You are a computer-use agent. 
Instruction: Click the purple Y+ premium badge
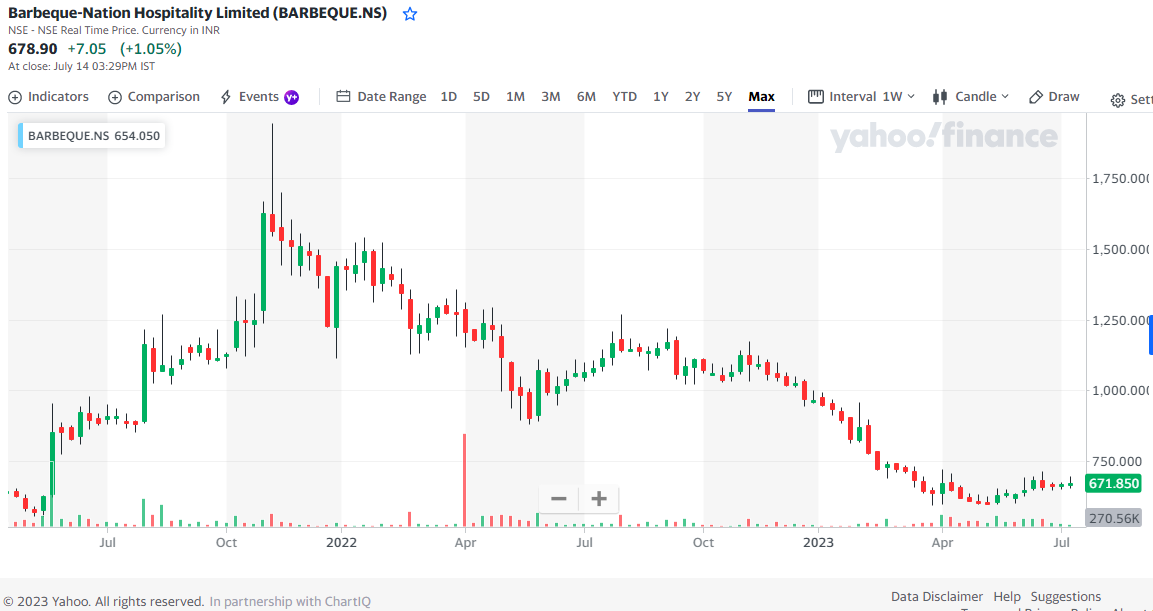pos(291,97)
